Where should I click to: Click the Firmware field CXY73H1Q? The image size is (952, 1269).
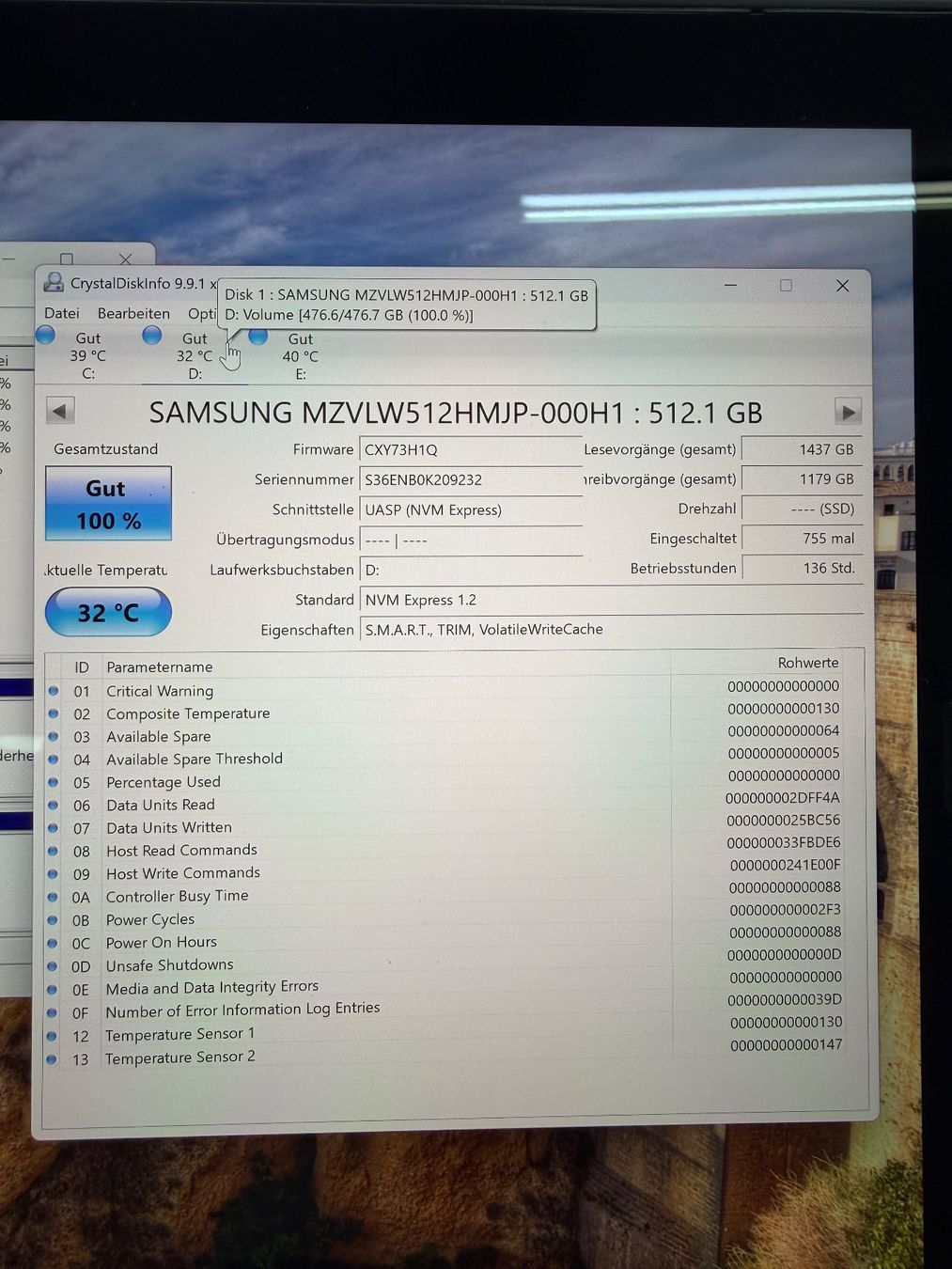[x=471, y=449]
